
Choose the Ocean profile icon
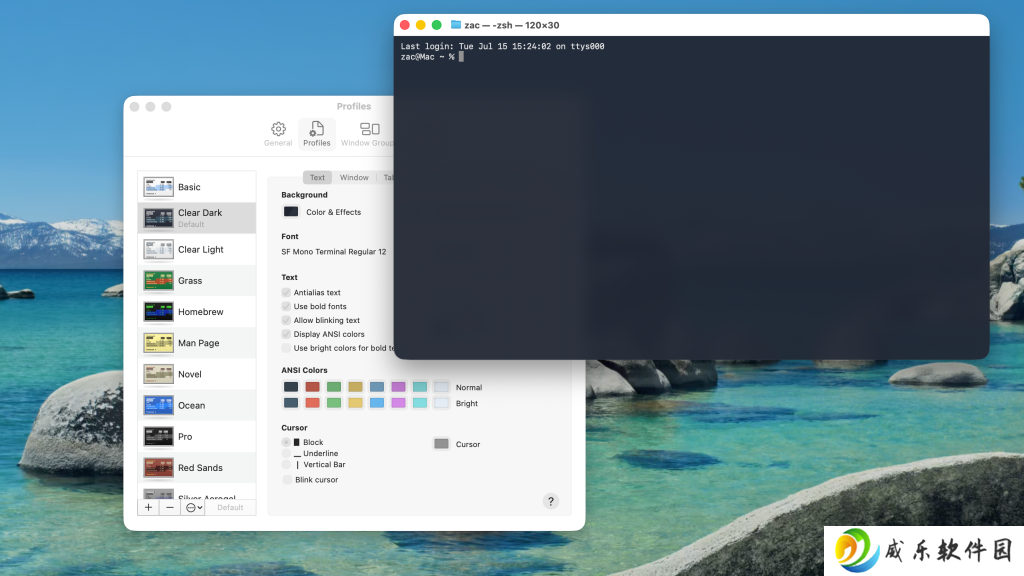coord(158,405)
